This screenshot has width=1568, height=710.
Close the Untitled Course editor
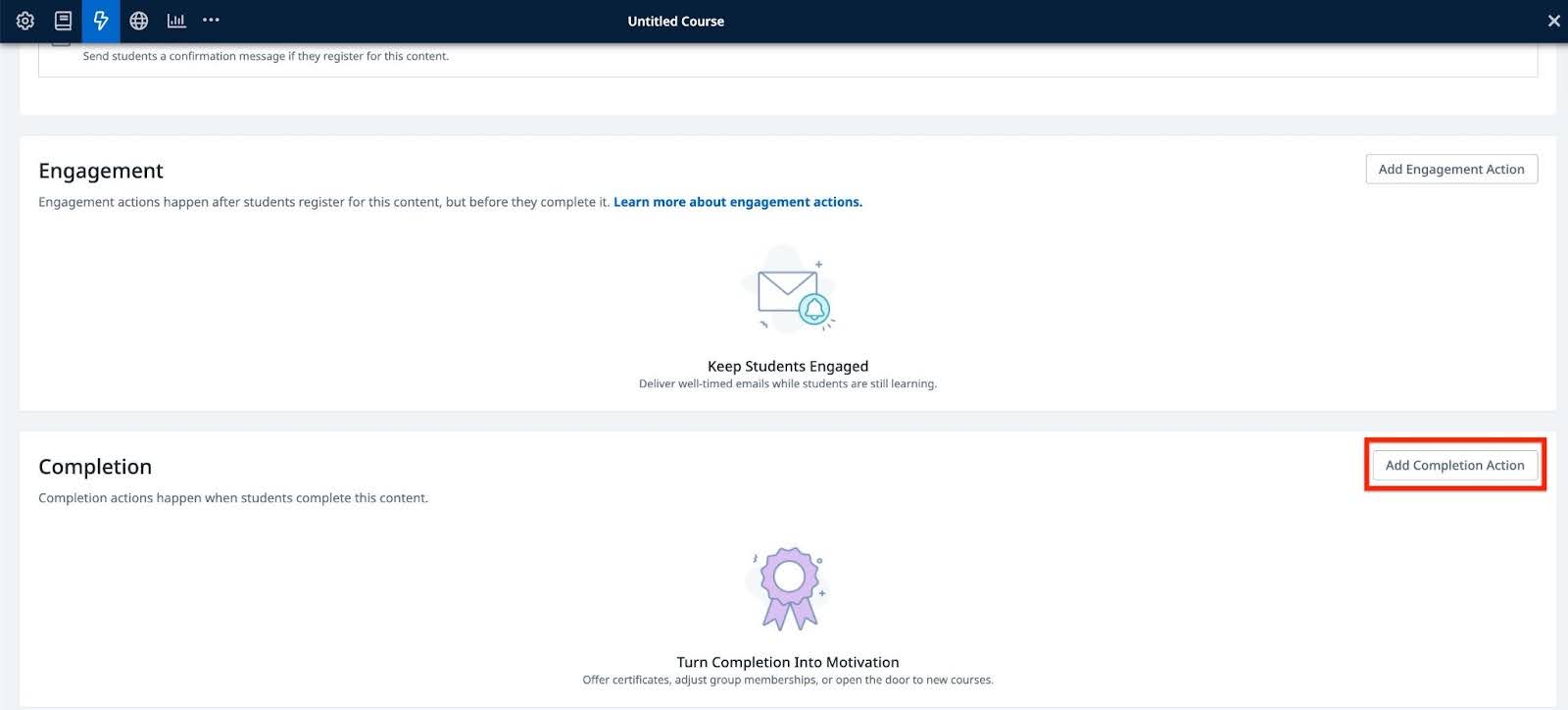(x=1553, y=21)
